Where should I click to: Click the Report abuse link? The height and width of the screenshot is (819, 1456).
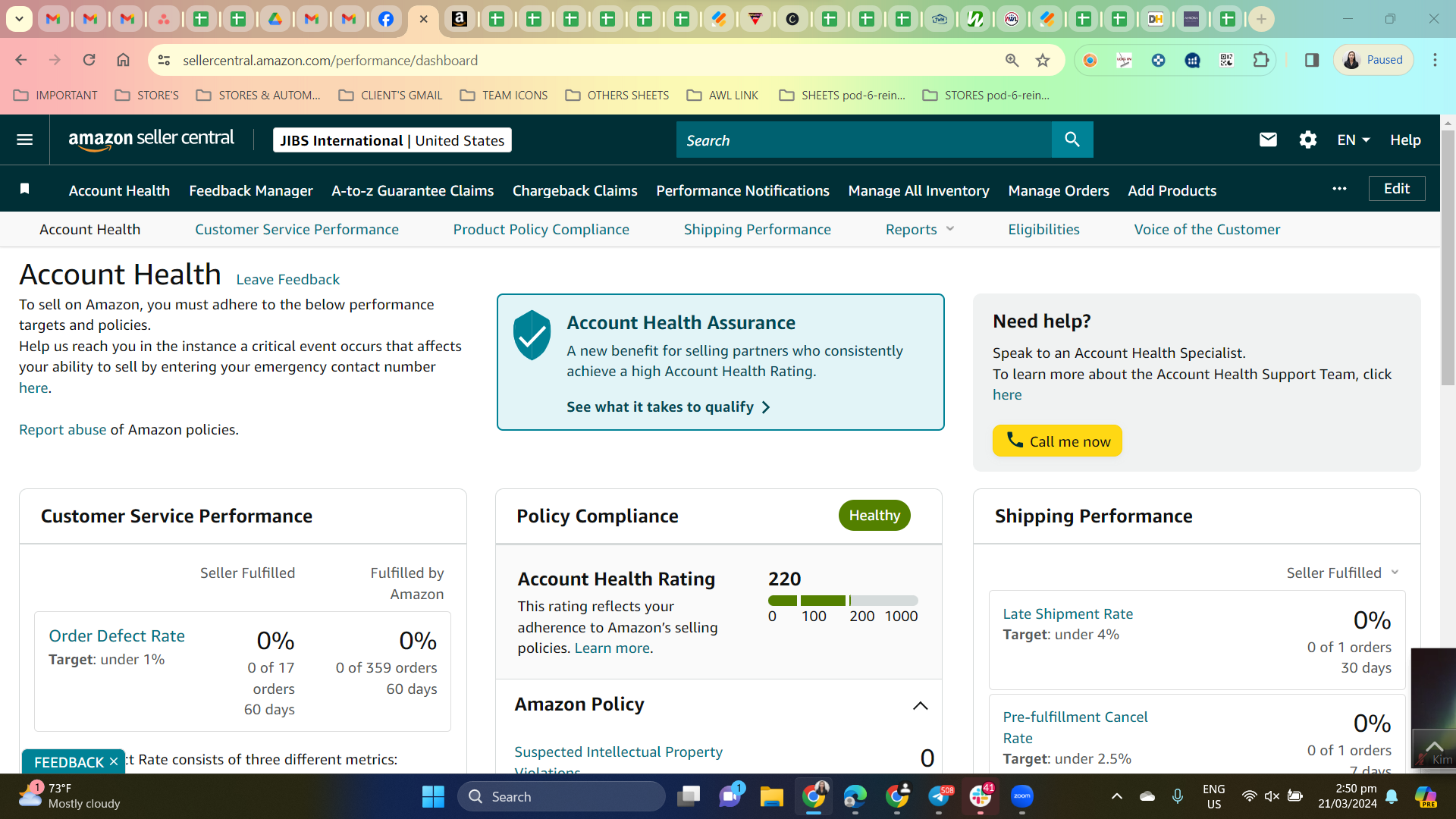[x=62, y=429]
